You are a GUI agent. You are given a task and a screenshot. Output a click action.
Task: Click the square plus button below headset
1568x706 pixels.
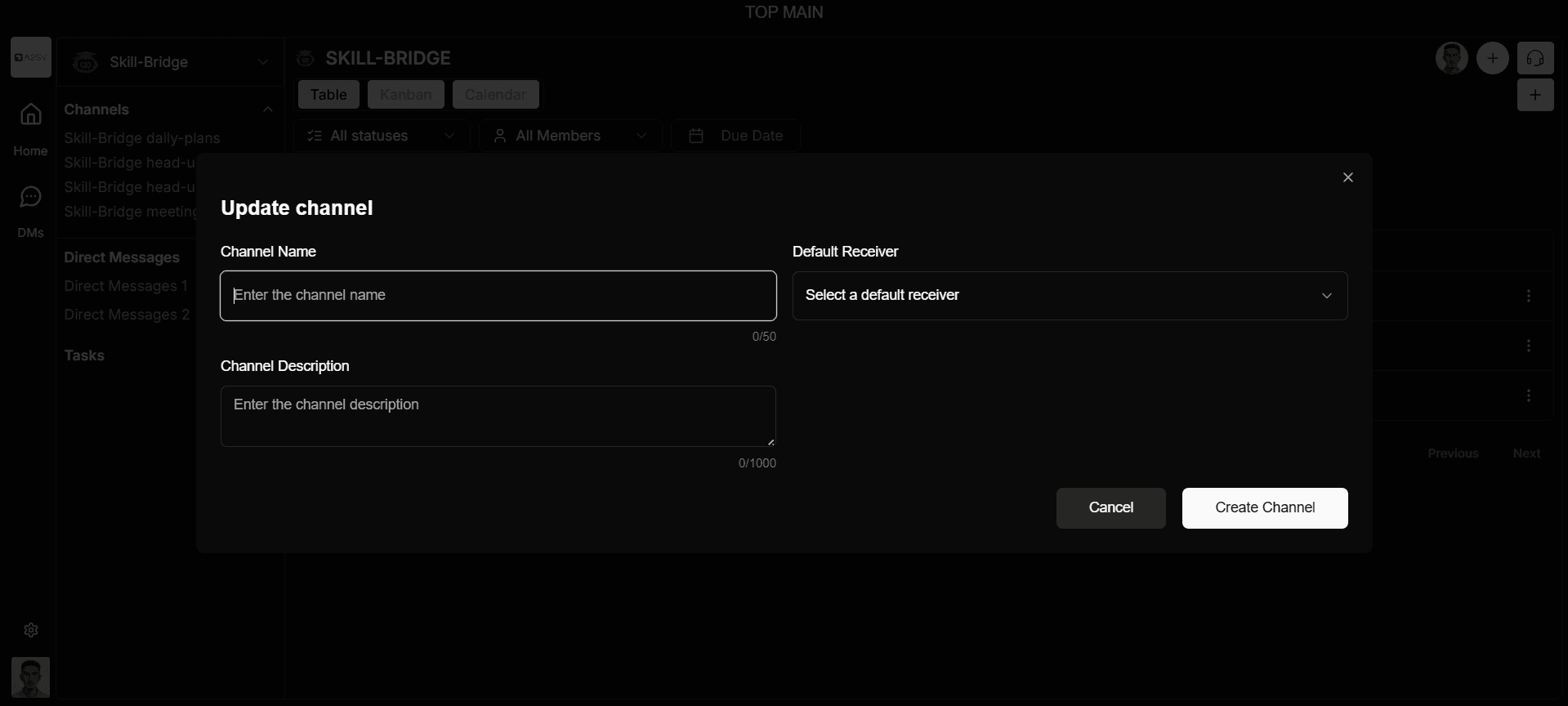click(1535, 95)
